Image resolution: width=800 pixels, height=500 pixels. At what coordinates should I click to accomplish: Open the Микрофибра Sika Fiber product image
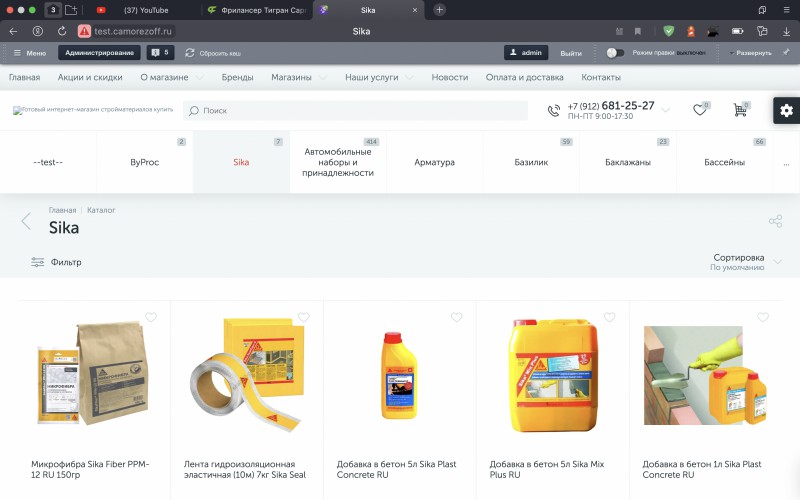coord(94,373)
